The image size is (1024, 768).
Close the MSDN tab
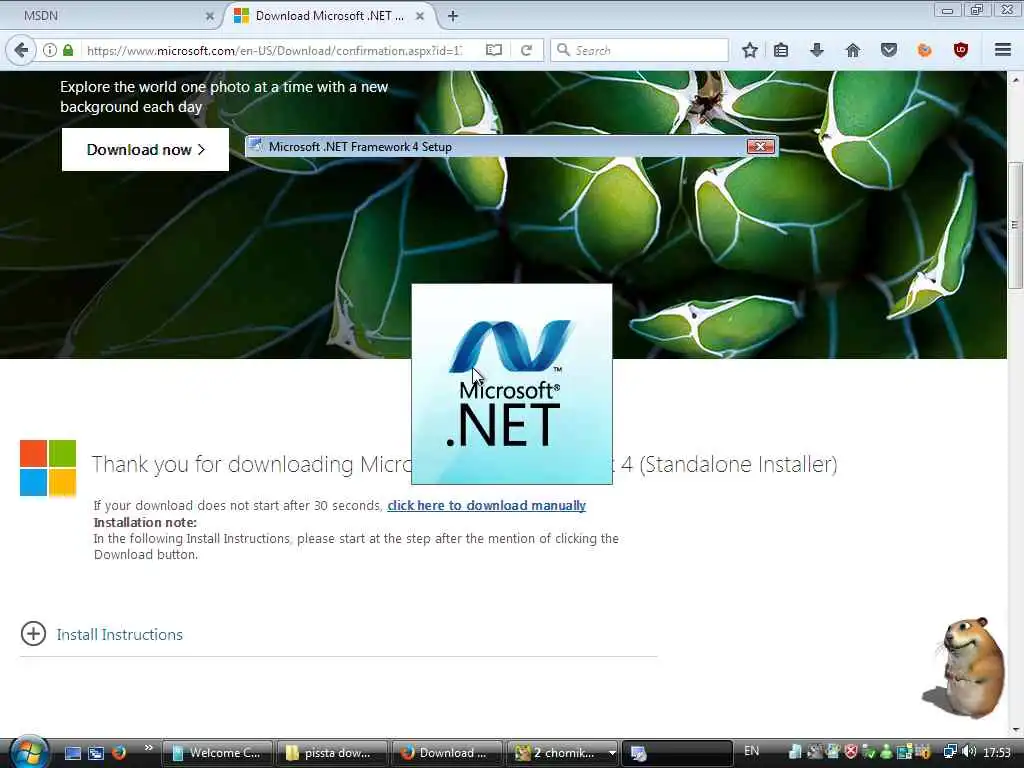point(210,16)
